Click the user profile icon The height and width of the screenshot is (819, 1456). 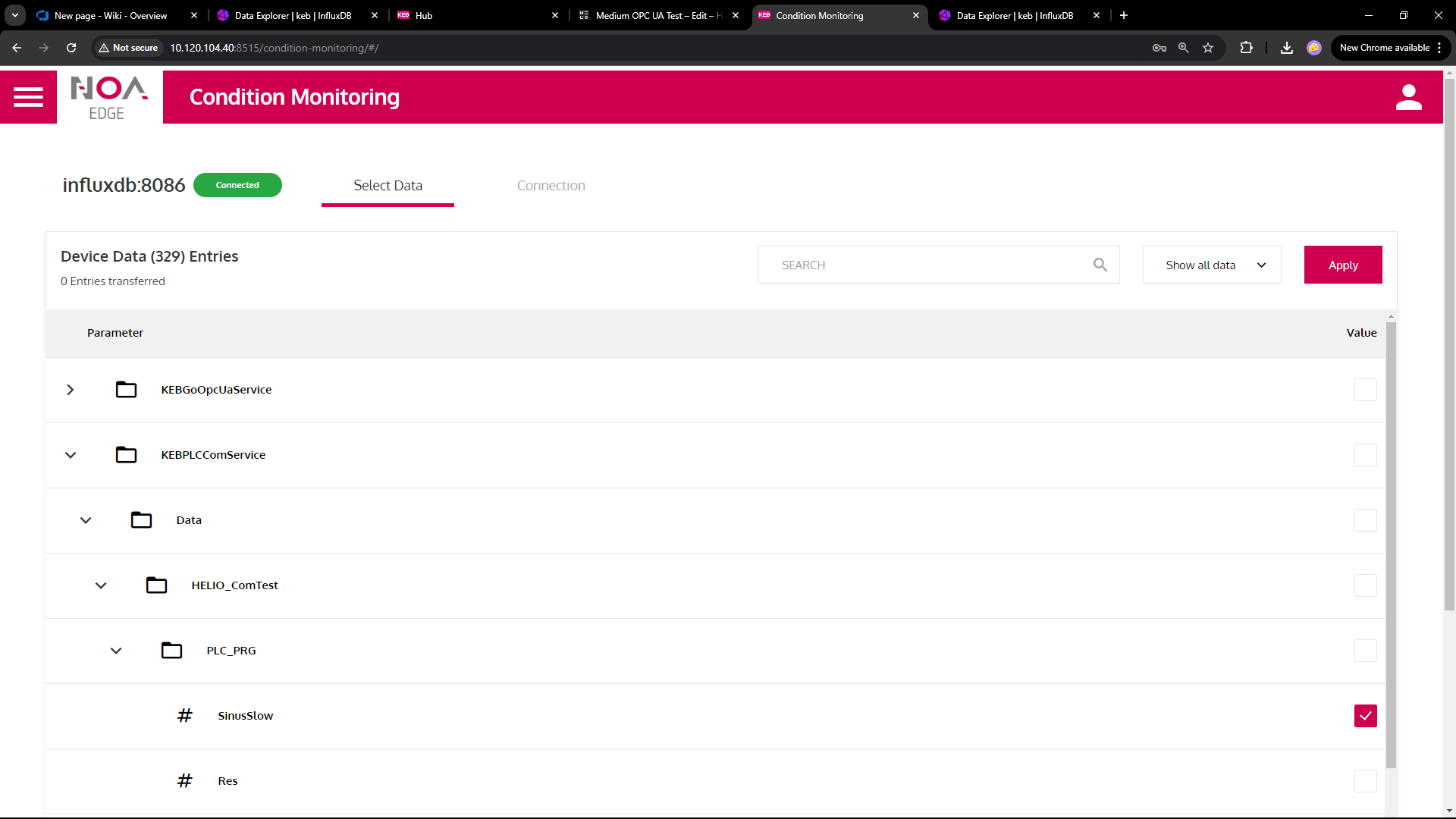(1408, 97)
